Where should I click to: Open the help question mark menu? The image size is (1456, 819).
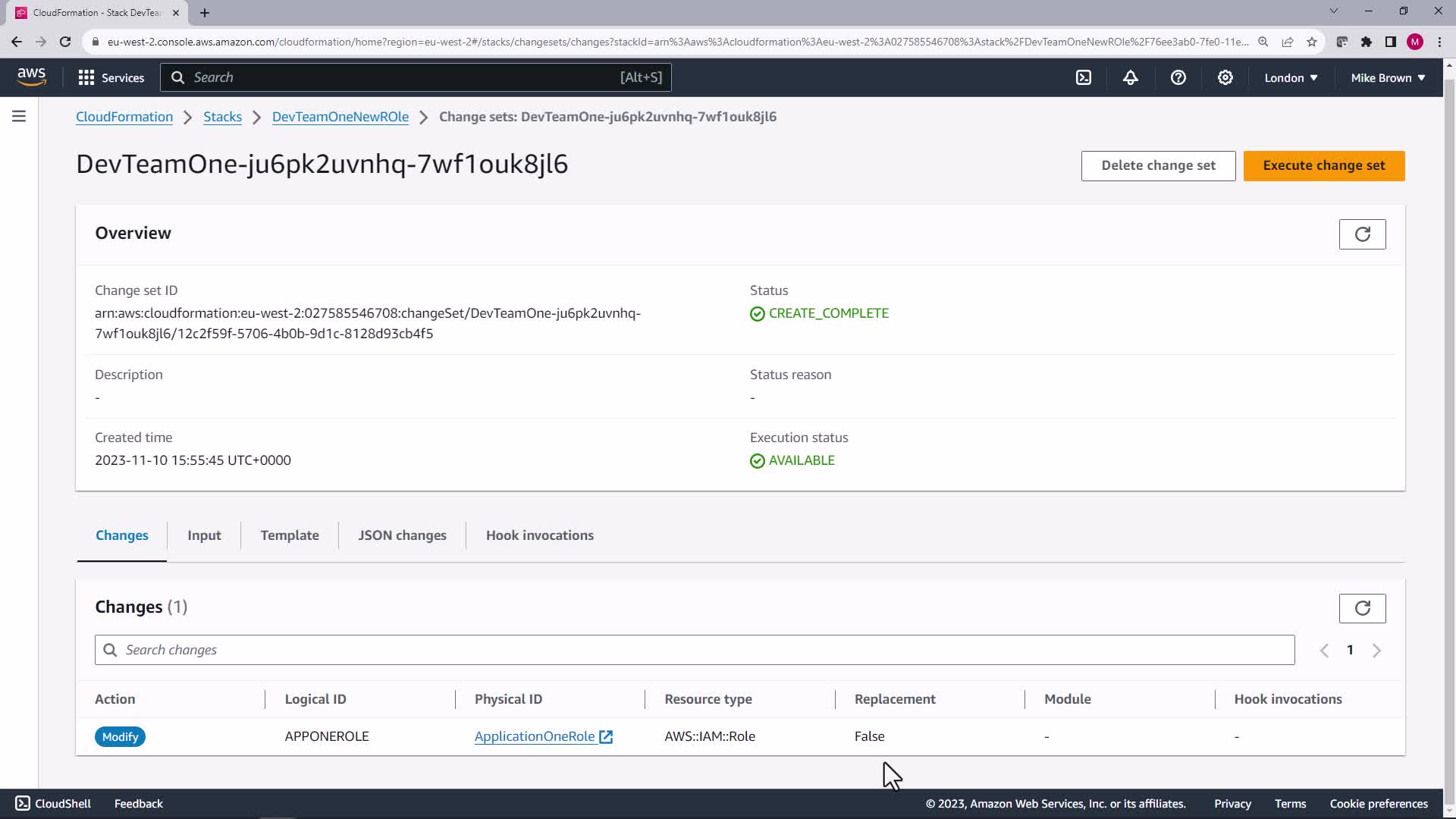click(x=1178, y=77)
